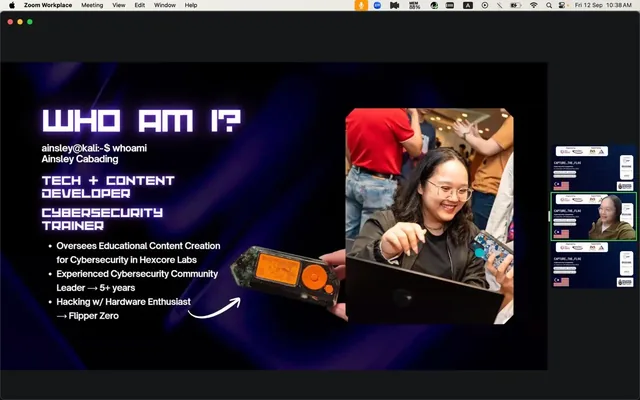The width and height of the screenshot is (640, 400).
Task: Click the Apple logo menu
Action: coord(11,5)
